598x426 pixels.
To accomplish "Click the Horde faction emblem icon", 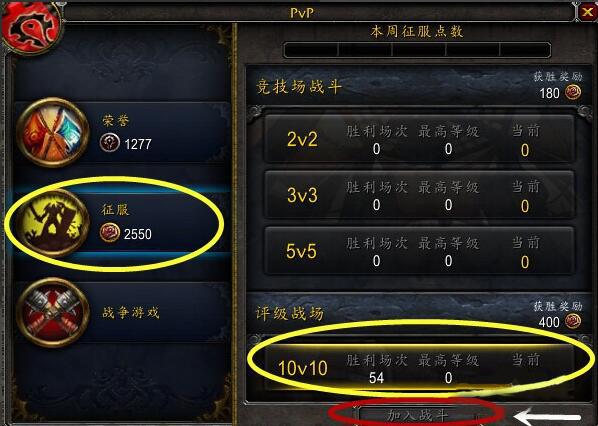I will tap(31, 26).
